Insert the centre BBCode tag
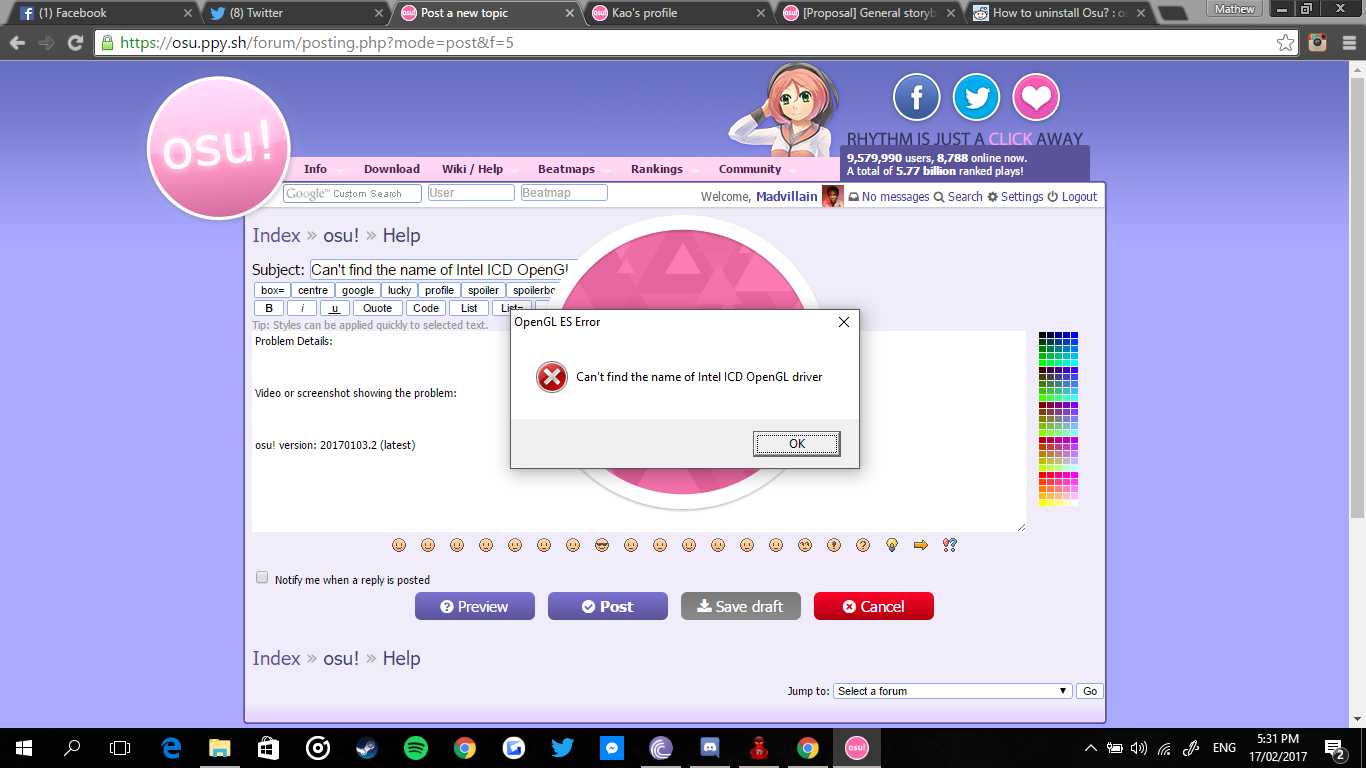Viewport: 1366px width, 768px height. coord(313,290)
